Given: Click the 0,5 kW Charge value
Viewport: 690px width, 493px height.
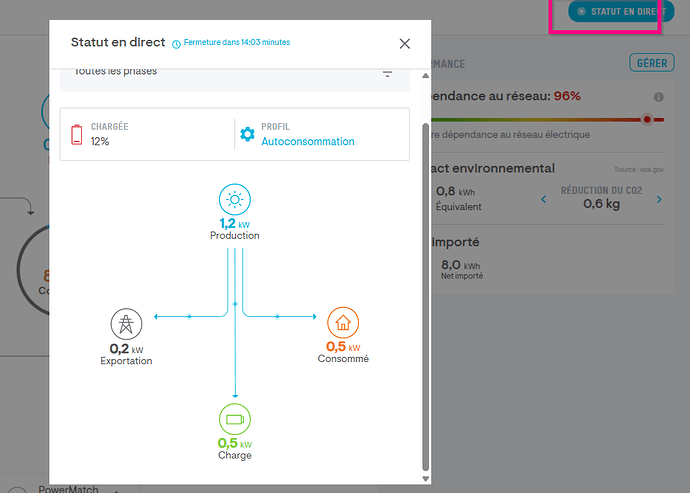Looking at the screenshot, I should (235, 443).
